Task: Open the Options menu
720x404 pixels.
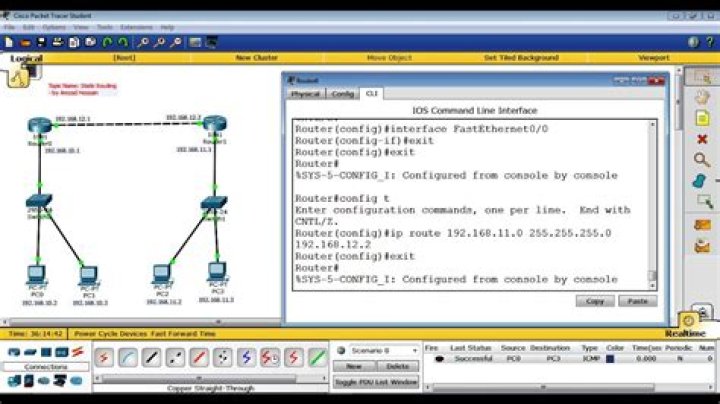Action: tap(54, 27)
